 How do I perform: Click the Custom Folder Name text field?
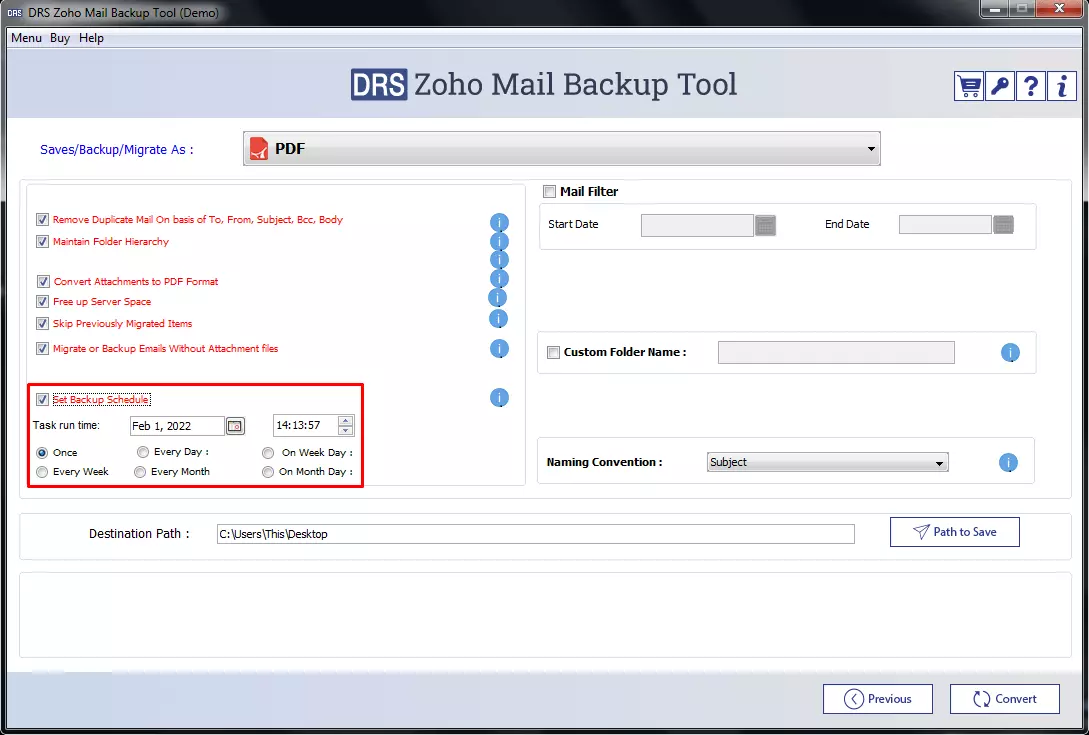pyautogui.click(x=836, y=352)
